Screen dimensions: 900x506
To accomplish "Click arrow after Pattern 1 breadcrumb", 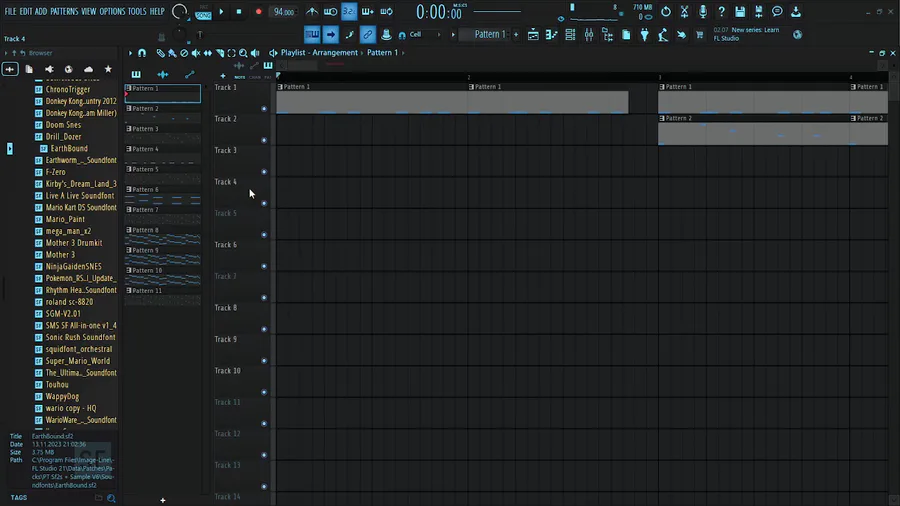I will [404, 53].
